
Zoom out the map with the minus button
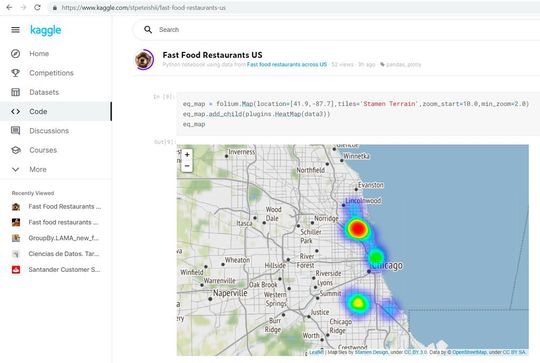pyautogui.click(x=187, y=166)
